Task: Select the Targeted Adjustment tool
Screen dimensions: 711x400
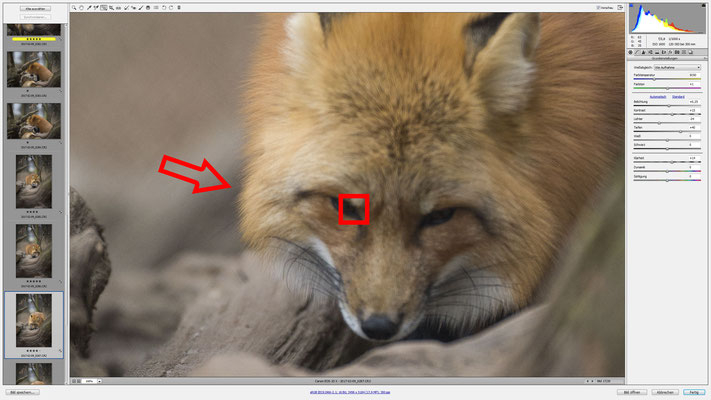Action: 104,8
